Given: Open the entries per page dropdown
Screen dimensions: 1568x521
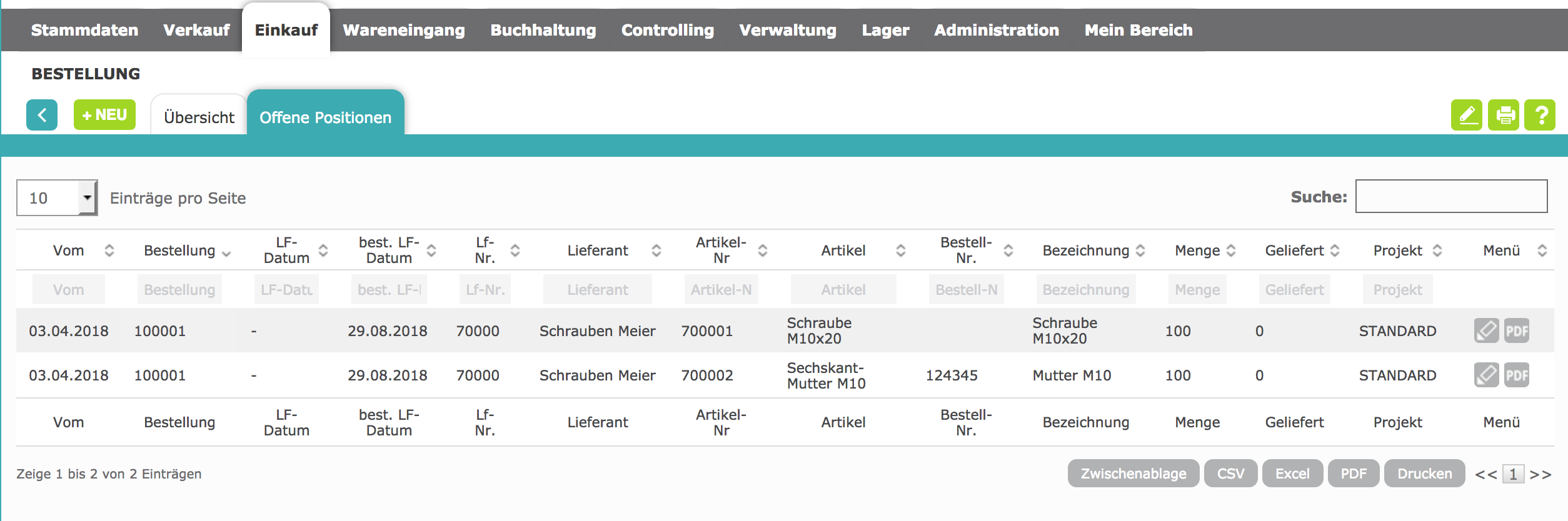Looking at the screenshot, I should [57, 198].
